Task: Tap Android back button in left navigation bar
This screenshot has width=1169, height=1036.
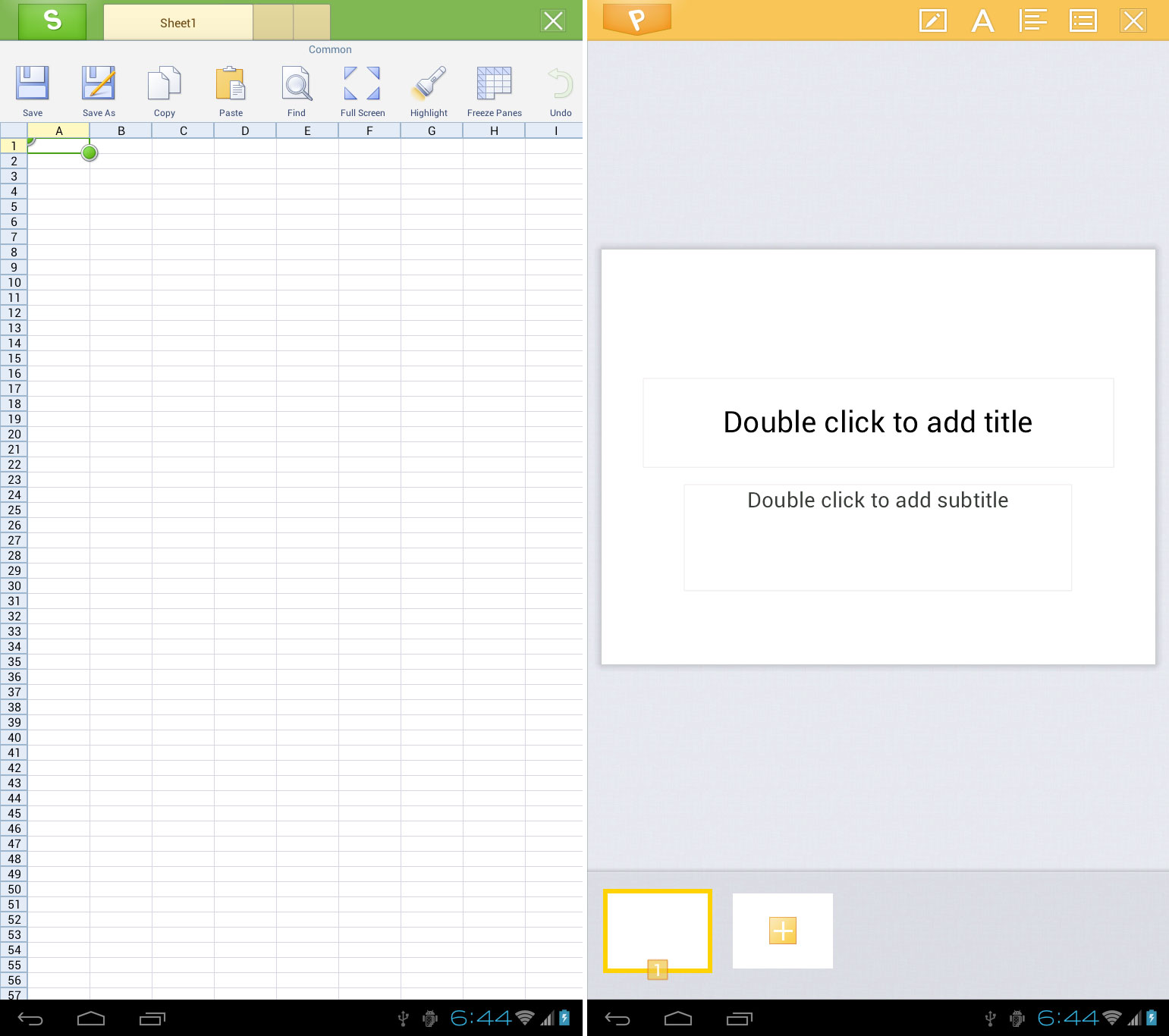Action: tap(30, 1019)
